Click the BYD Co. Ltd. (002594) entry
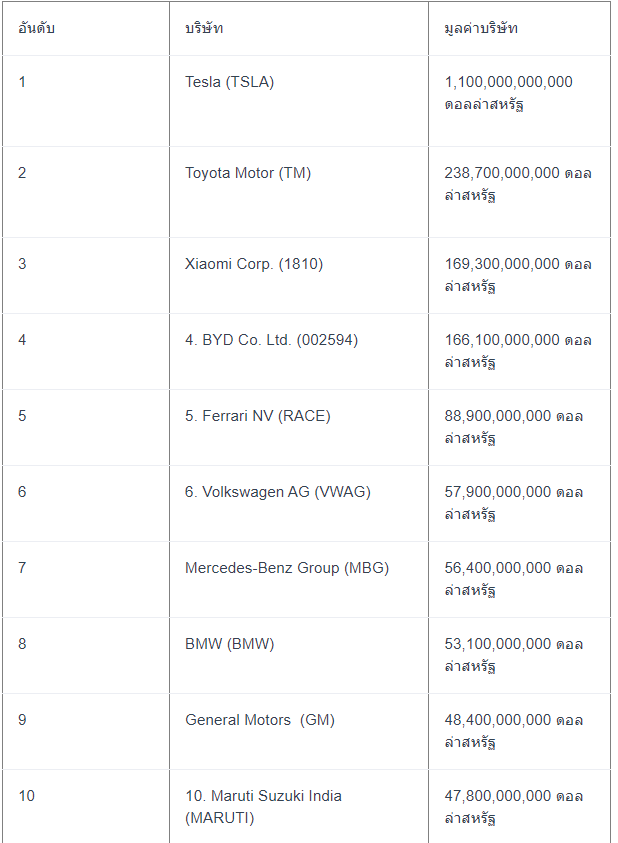 [271, 340]
